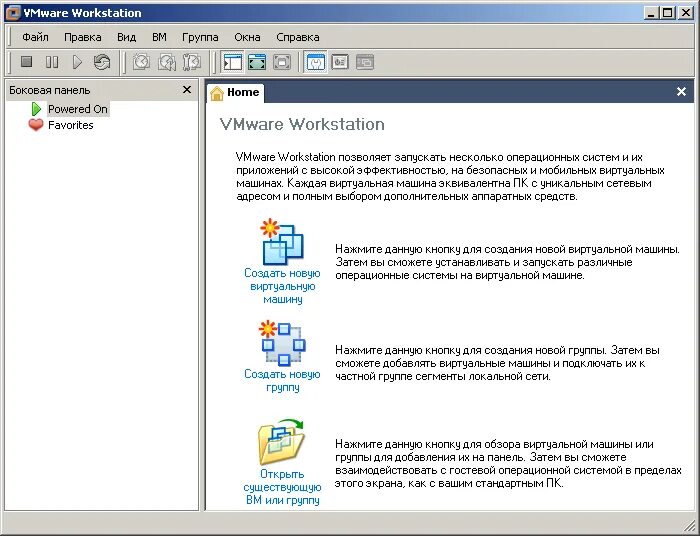
Task: Click the VMware Workstation page heading
Action: (x=302, y=124)
